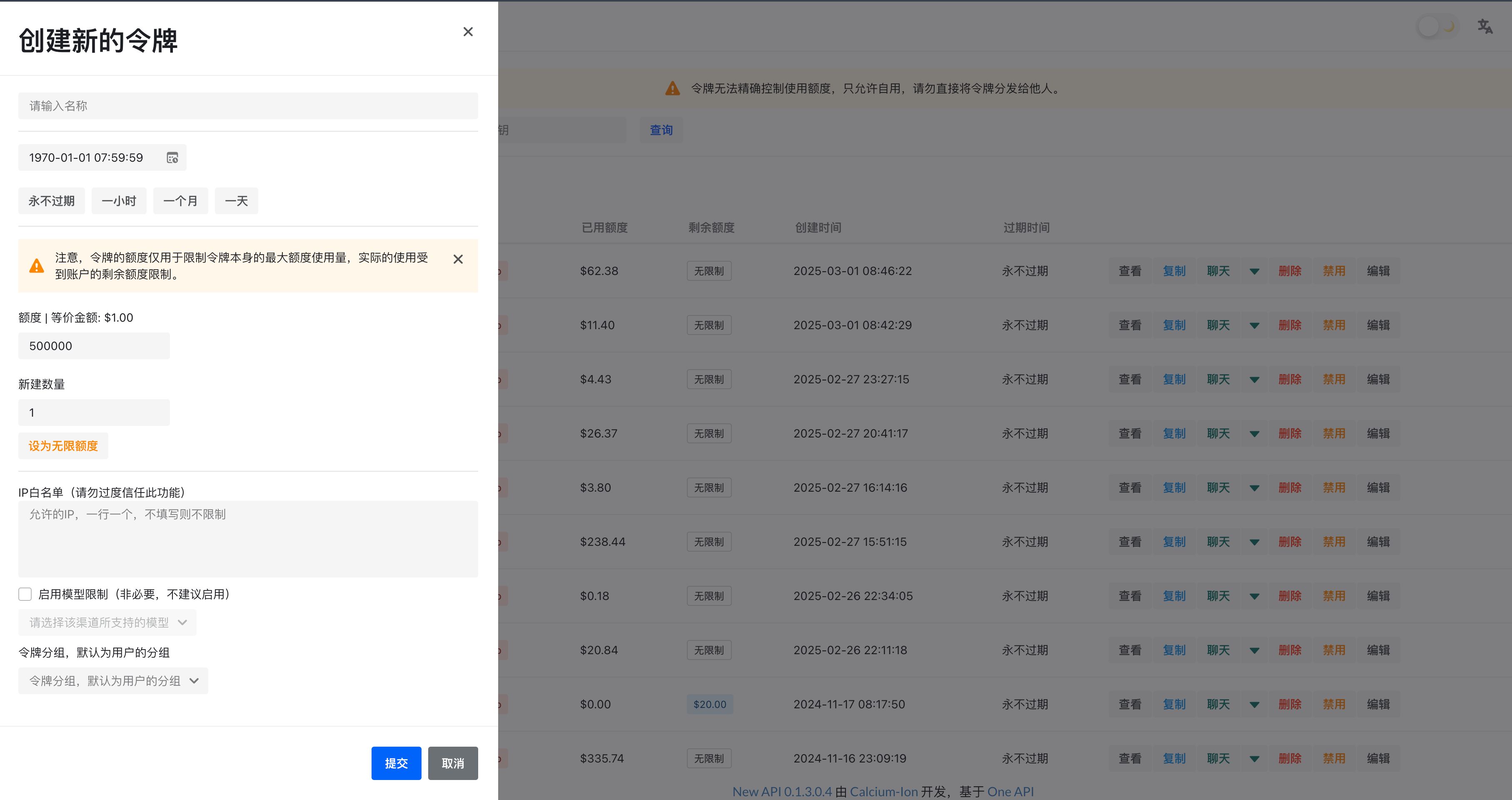
Task: Expand chat dropdown arrow for $0.18 row
Action: pyautogui.click(x=1254, y=596)
